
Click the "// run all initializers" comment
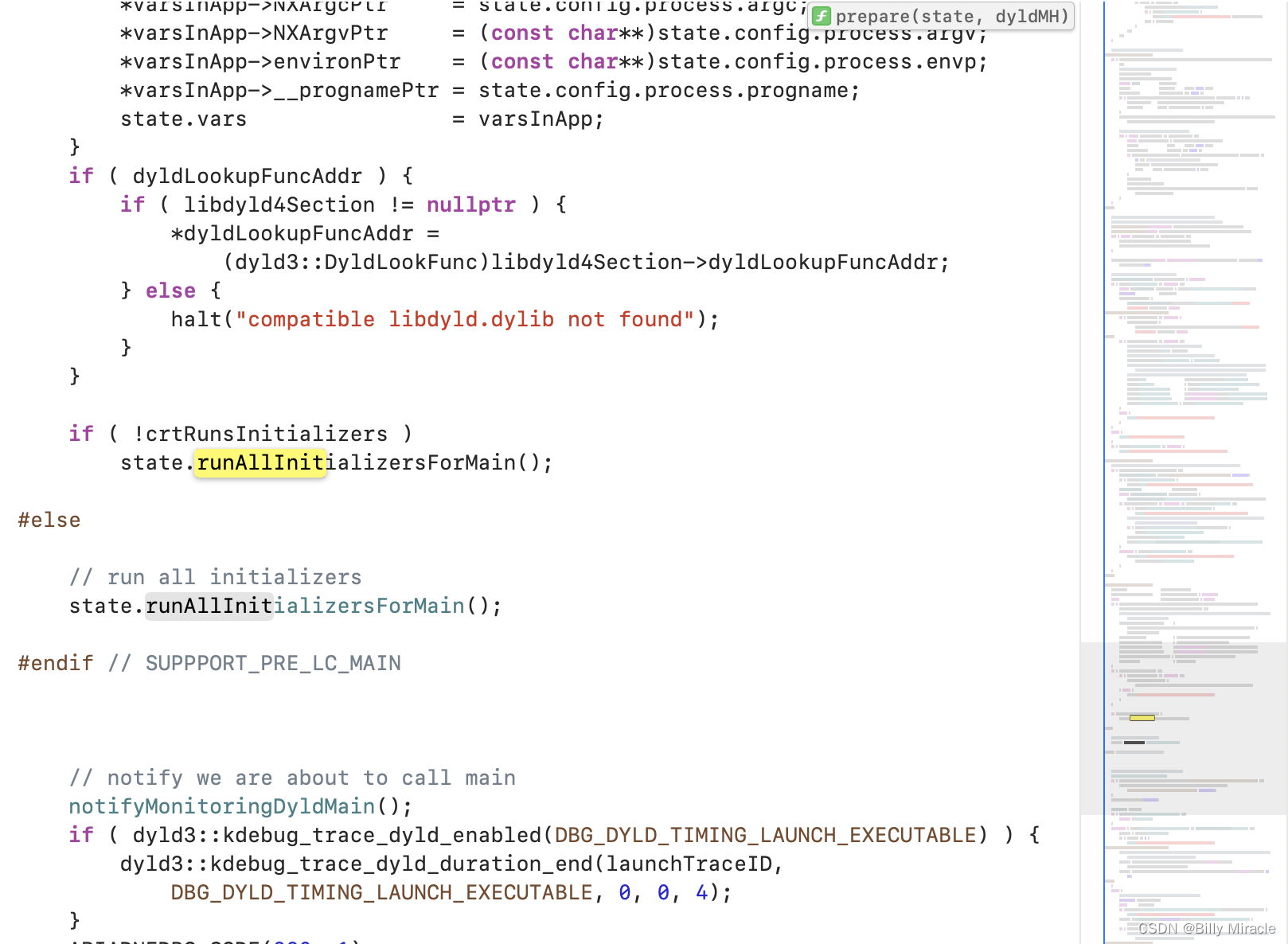point(215,577)
